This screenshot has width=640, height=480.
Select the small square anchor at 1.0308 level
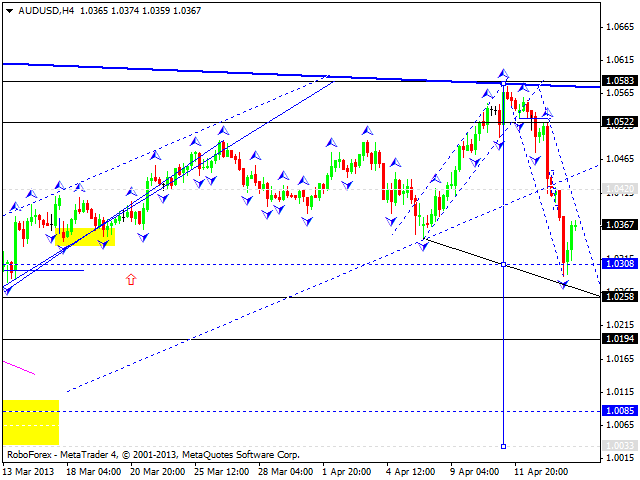tap(503, 264)
